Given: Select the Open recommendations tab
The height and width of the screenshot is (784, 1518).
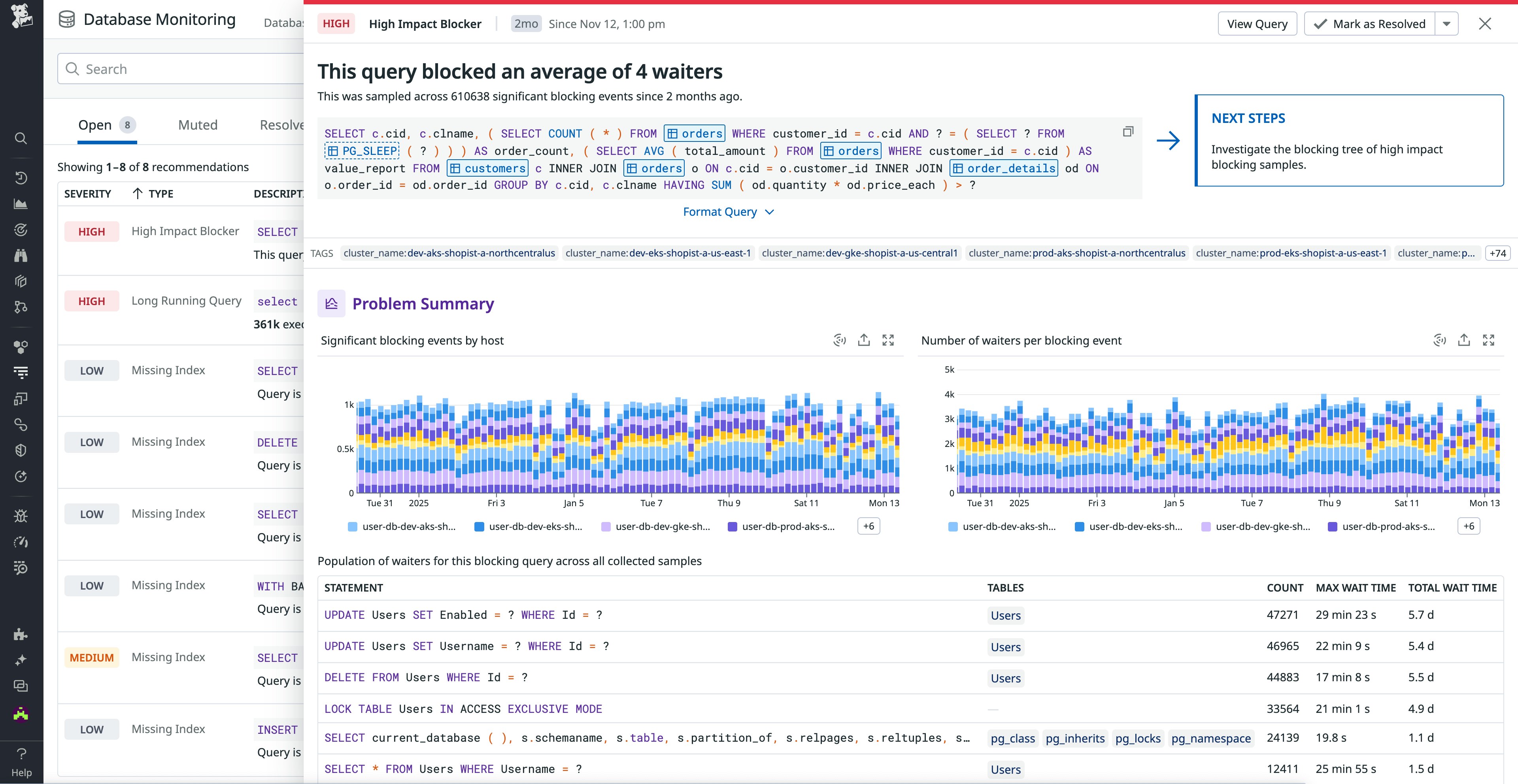Looking at the screenshot, I should click(x=95, y=125).
